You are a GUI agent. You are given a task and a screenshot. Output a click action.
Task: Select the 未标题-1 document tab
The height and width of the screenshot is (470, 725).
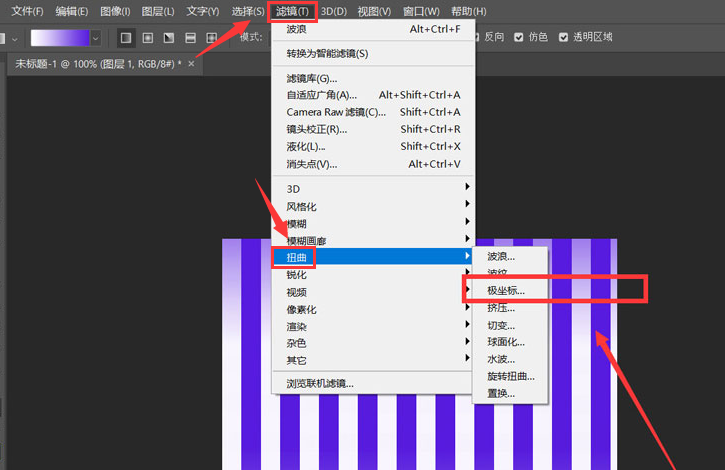(x=98, y=64)
